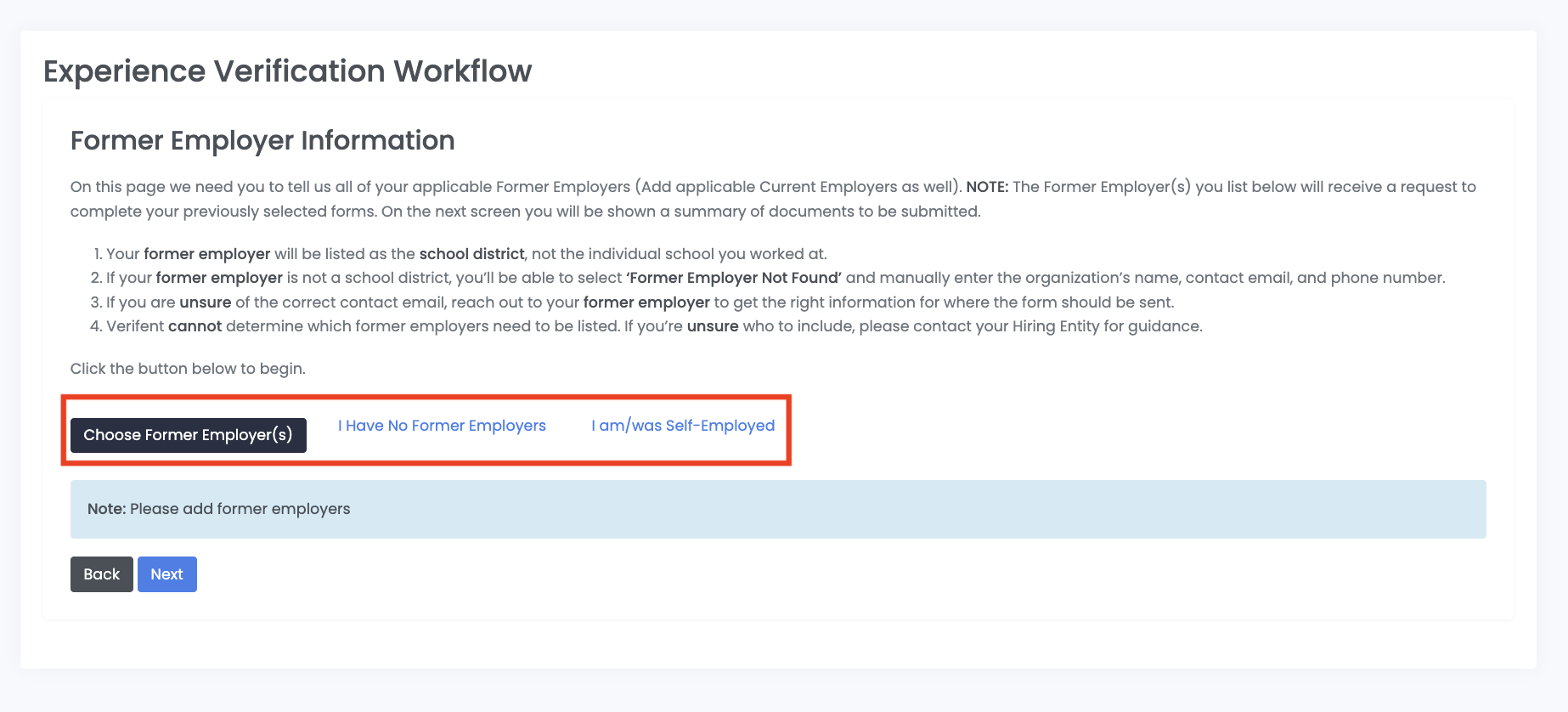Click the Former Employer Information heading
The height and width of the screenshot is (712, 1568).
click(x=262, y=140)
